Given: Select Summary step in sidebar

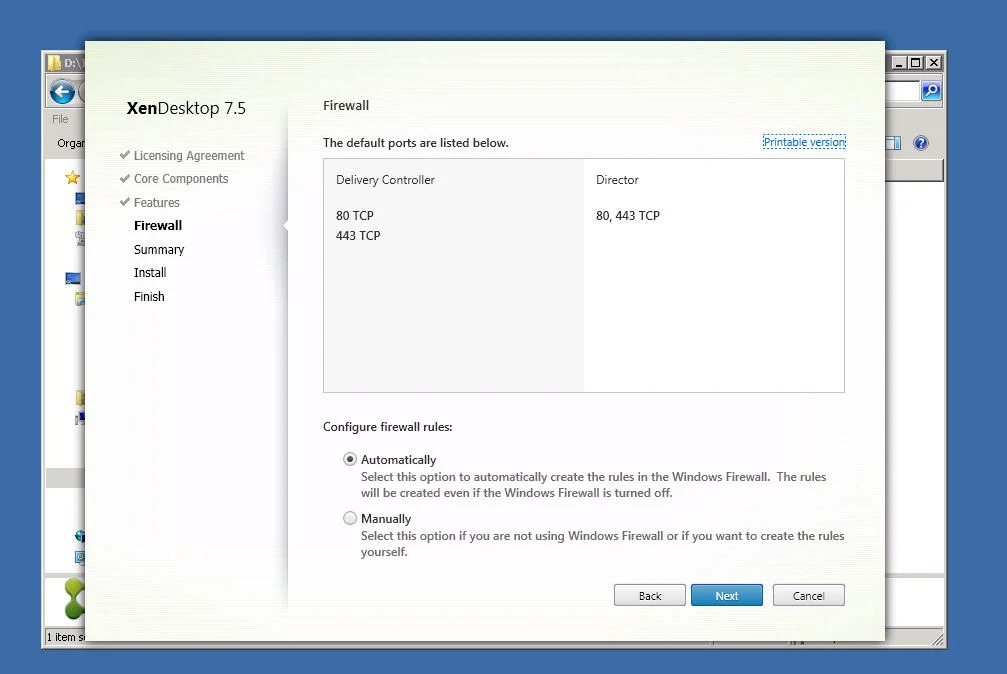Looking at the screenshot, I should click(159, 249).
